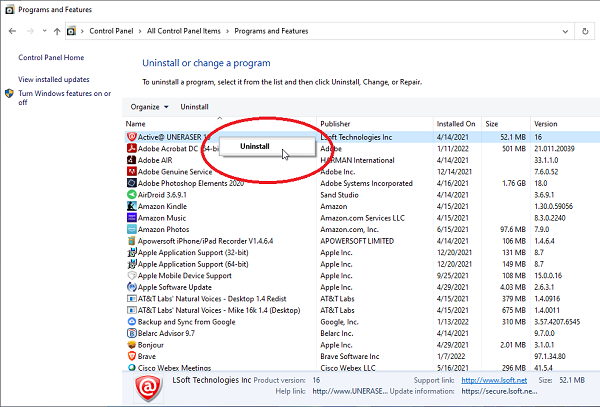Select the Bonjour program name

(151, 345)
